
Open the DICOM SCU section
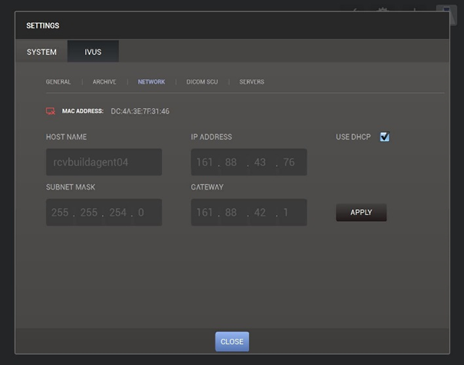pyautogui.click(x=202, y=82)
